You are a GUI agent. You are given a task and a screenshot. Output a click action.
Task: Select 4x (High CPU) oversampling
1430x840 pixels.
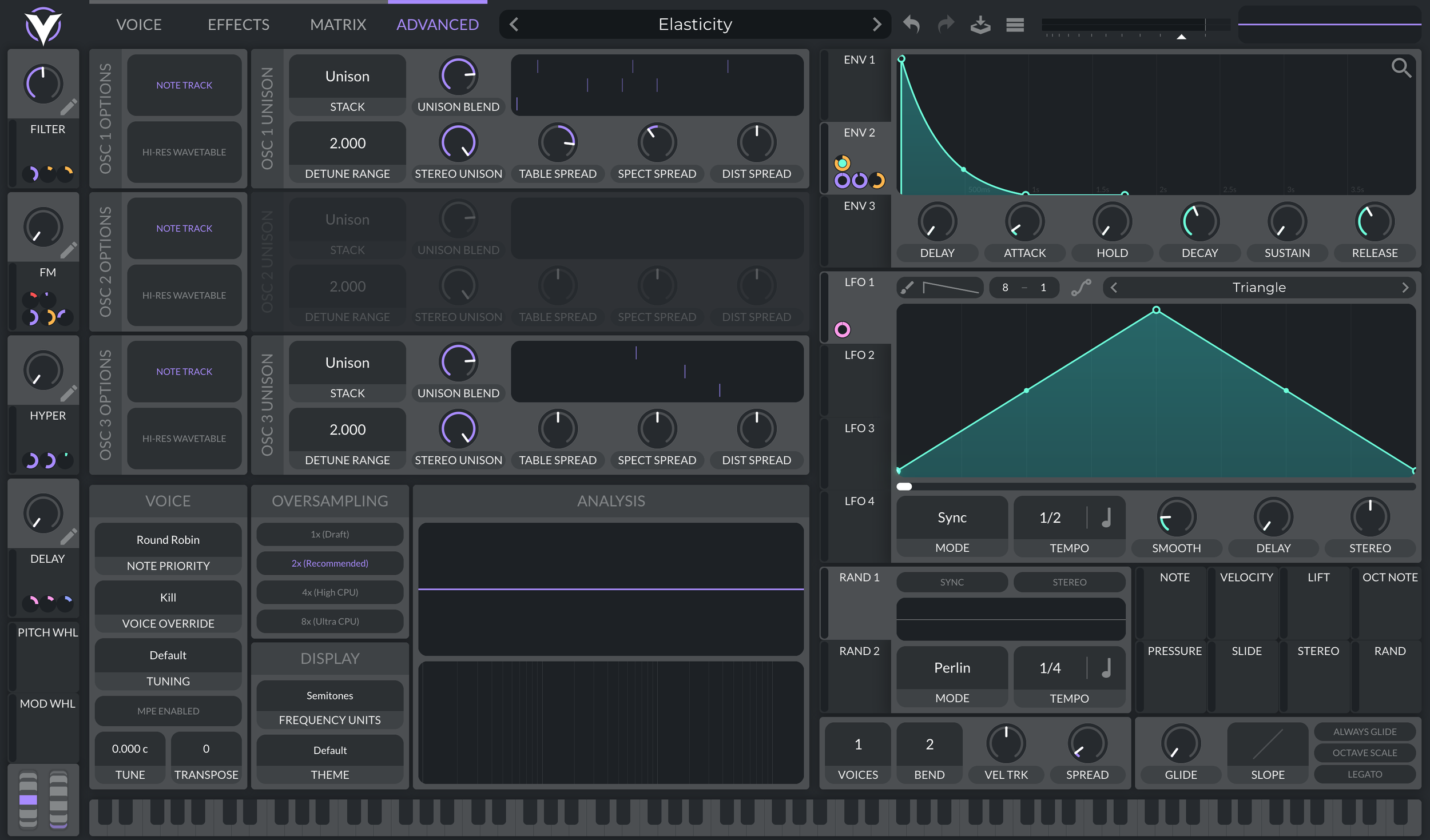tap(330, 592)
